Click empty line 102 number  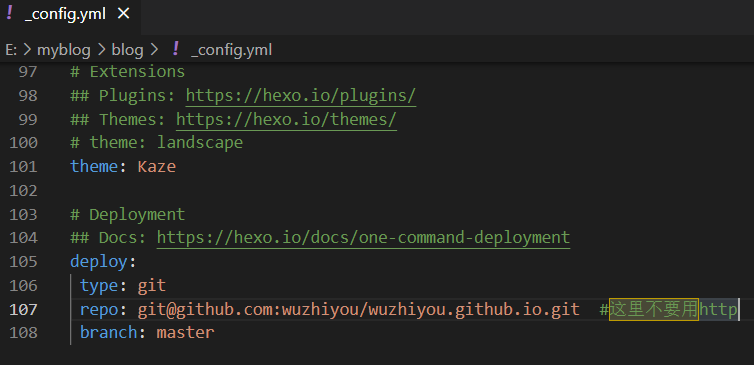click(23, 190)
